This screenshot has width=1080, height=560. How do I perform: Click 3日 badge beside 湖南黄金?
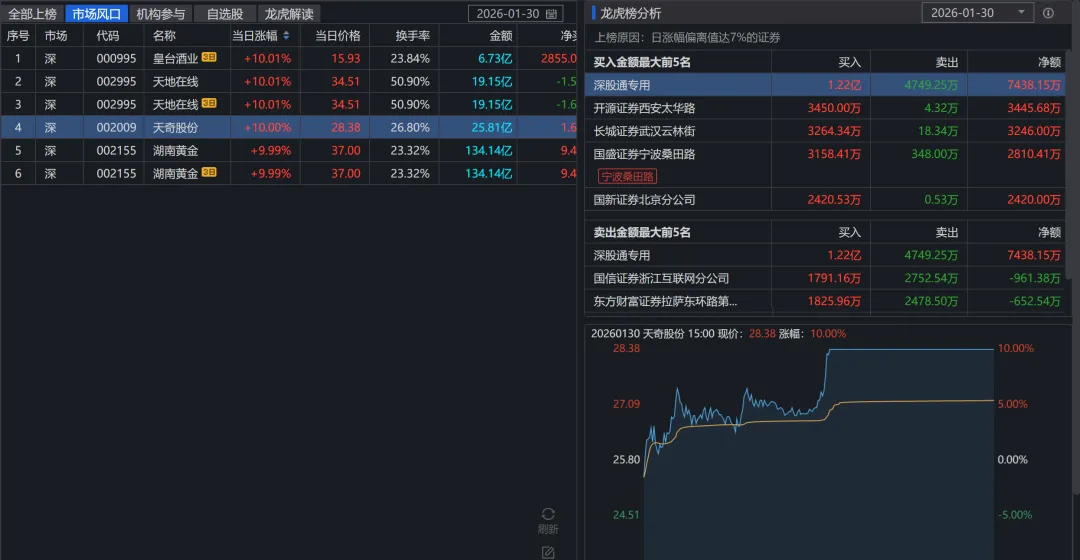pos(209,173)
